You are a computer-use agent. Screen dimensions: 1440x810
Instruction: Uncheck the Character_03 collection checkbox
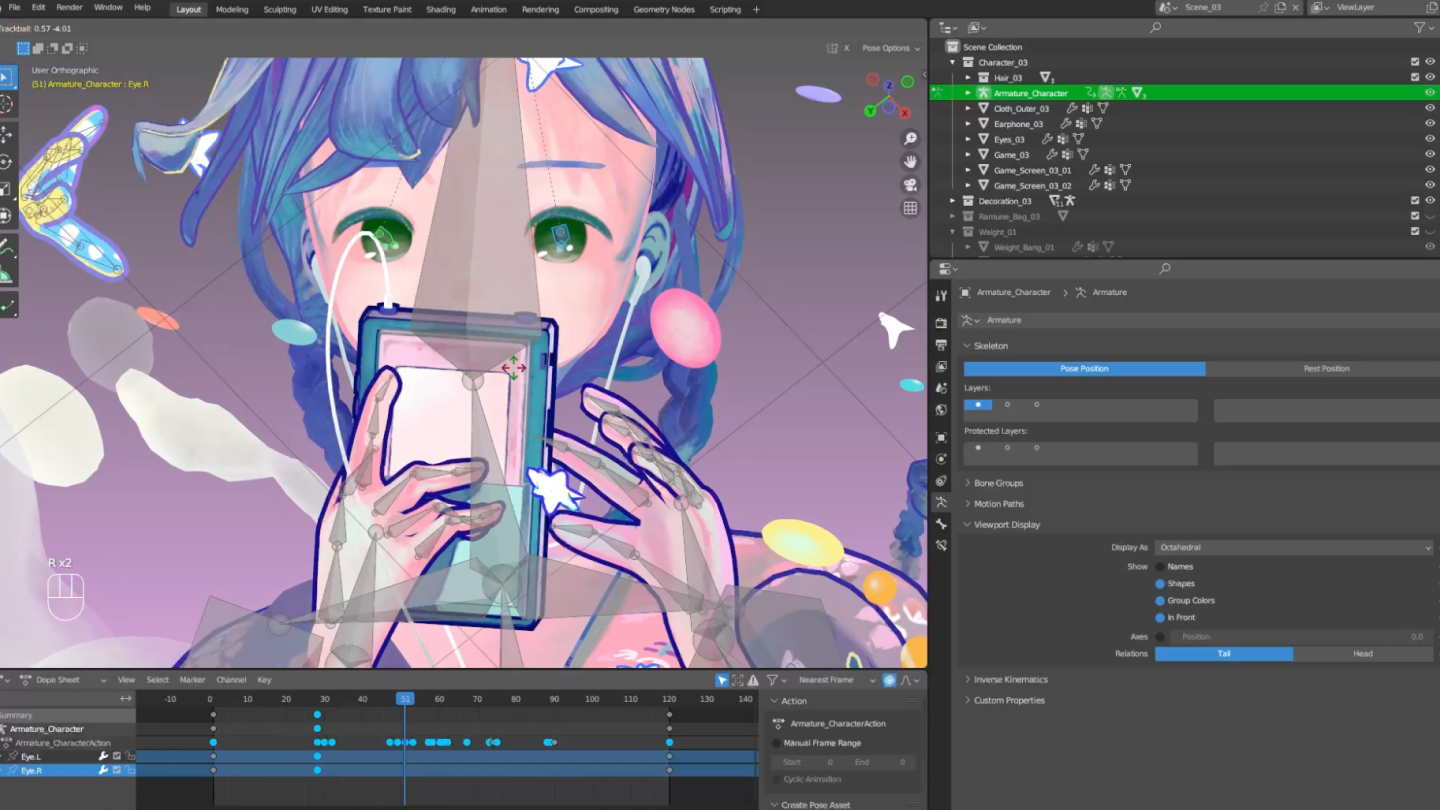(1415, 62)
